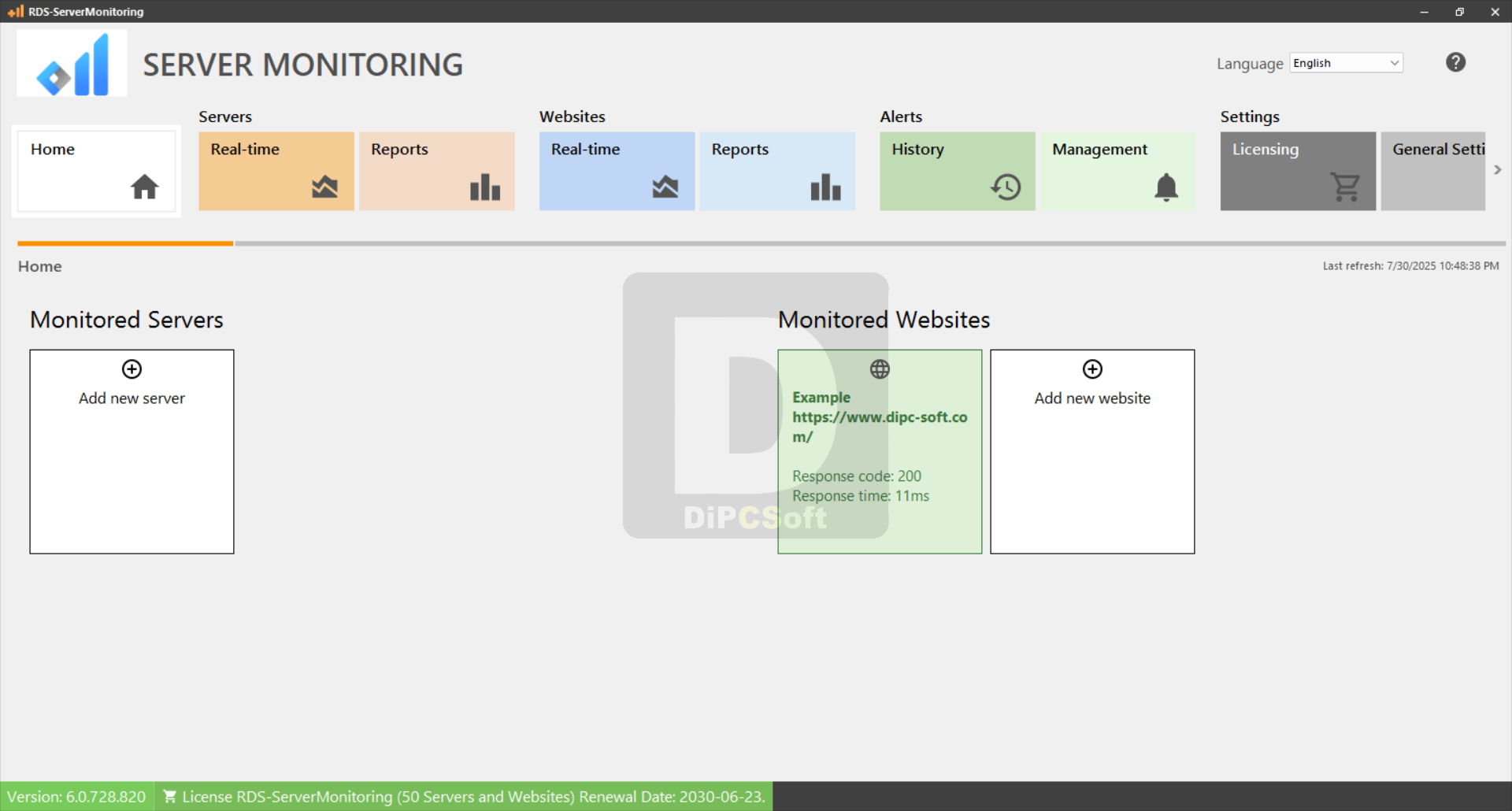Click the Servers group label

click(x=225, y=117)
